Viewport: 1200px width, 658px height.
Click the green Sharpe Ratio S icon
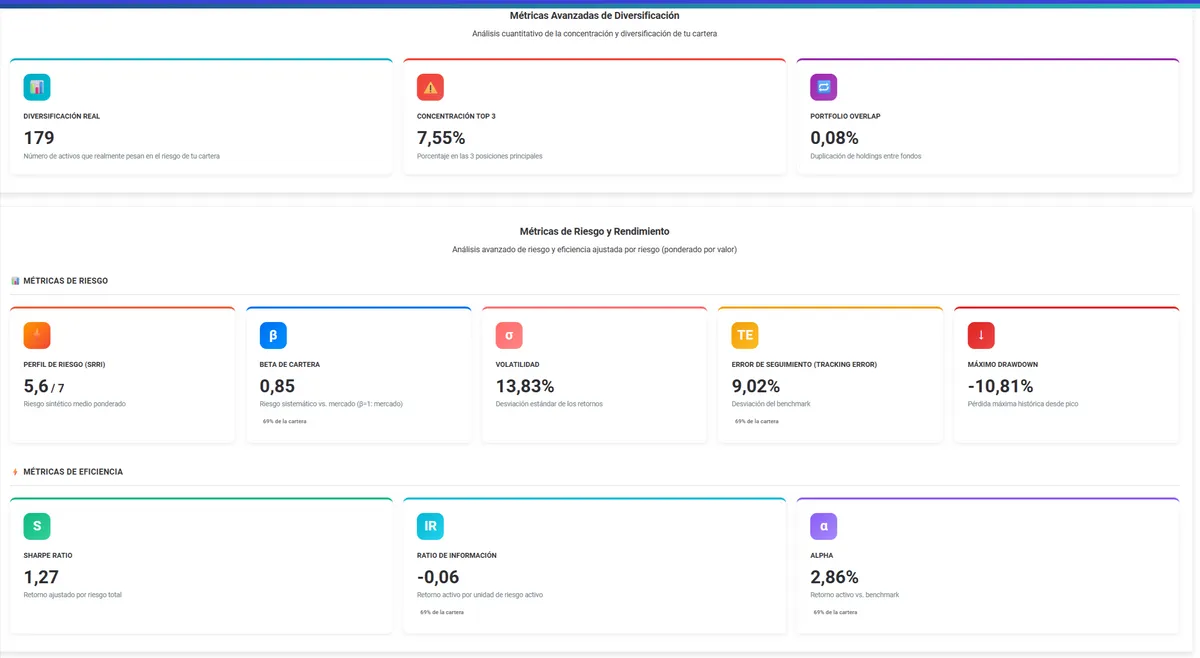tap(37, 526)
